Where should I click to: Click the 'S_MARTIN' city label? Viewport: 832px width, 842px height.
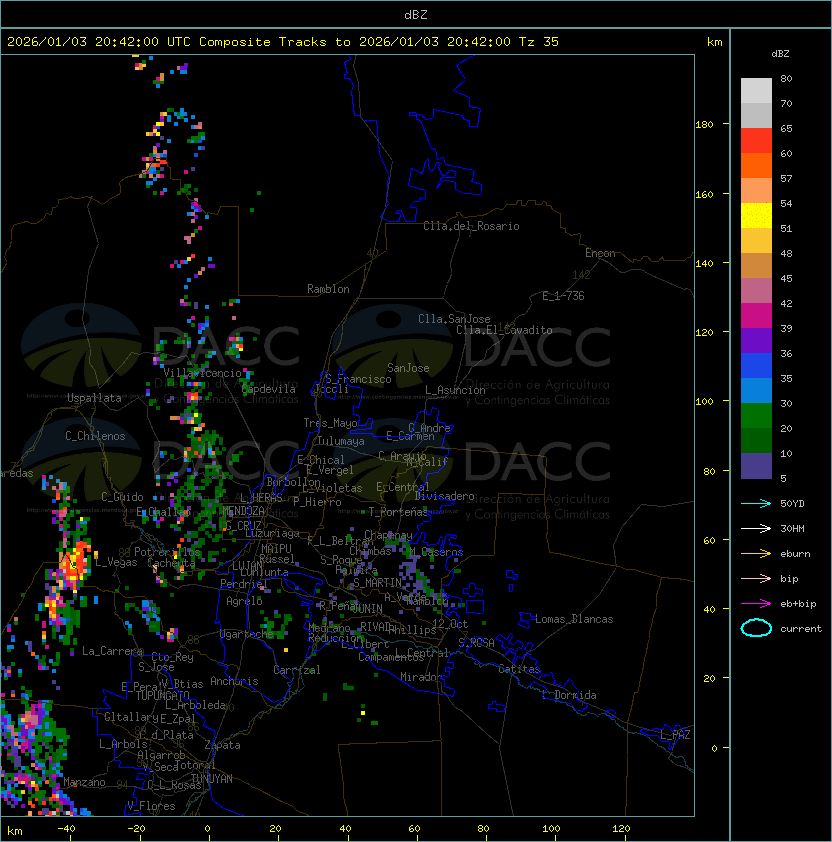(377, 583)
